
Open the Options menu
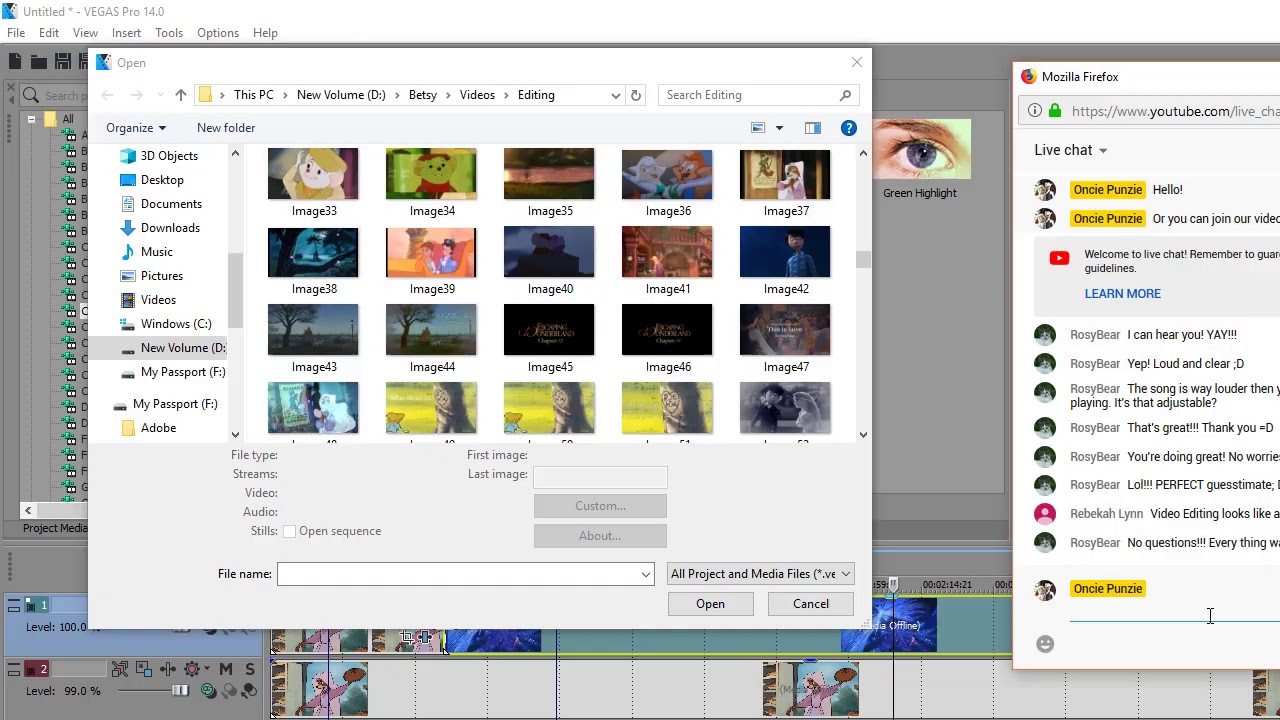[x=217, y=33]
